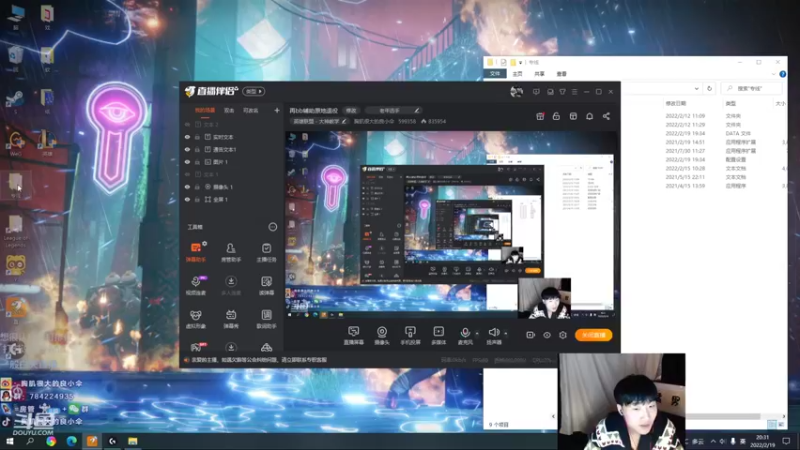
Task: Open the Windows Start button
Action: pyautogui.click(x=10, y=441)
